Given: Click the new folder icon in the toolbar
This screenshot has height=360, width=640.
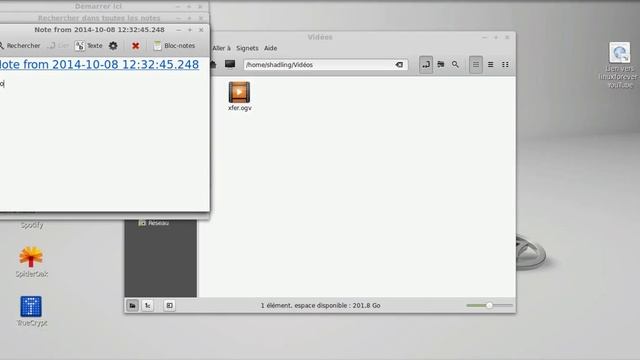Looking at the screenshot, I should point(441,64).
